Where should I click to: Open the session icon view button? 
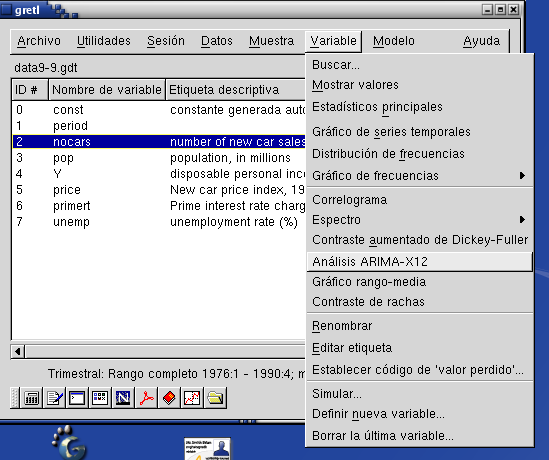[100, 398]
